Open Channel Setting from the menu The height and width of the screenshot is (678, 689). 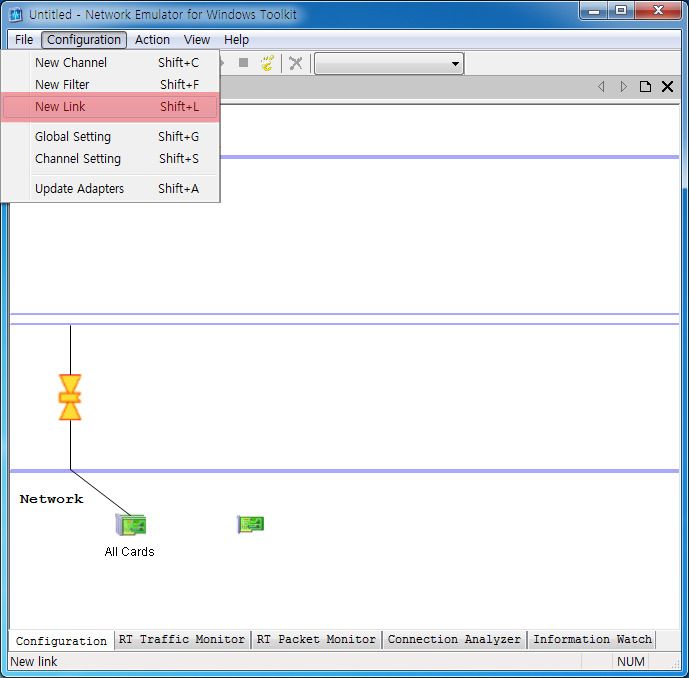[x=110, y=159]
